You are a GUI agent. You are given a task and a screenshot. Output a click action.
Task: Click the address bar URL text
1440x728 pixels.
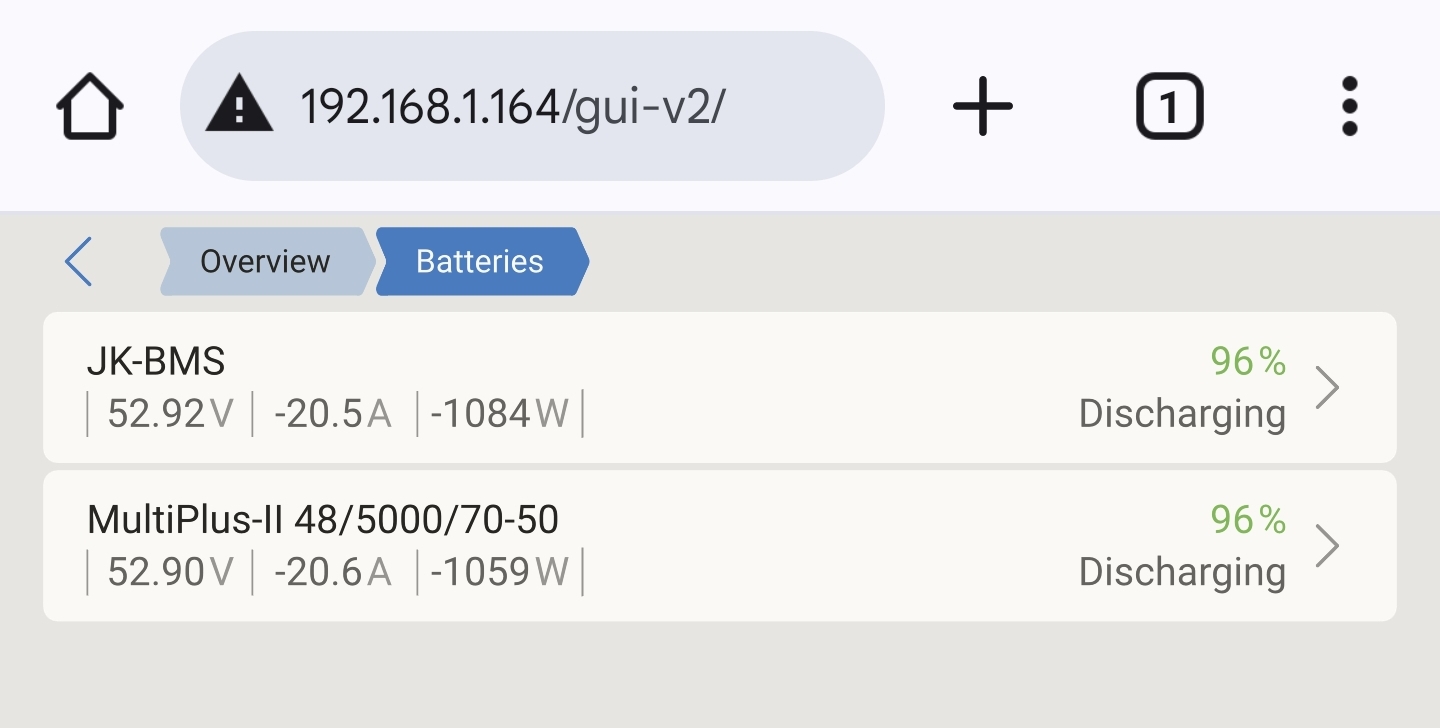(512, 106)
